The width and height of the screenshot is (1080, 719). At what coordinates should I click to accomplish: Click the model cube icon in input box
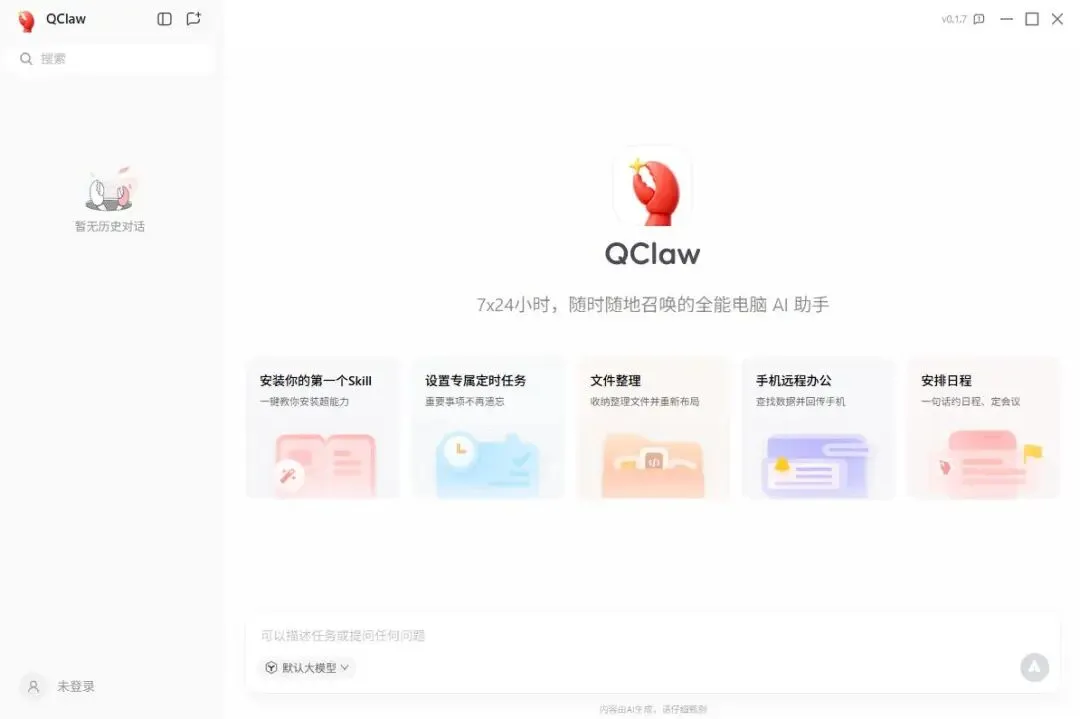click(271, 667)
